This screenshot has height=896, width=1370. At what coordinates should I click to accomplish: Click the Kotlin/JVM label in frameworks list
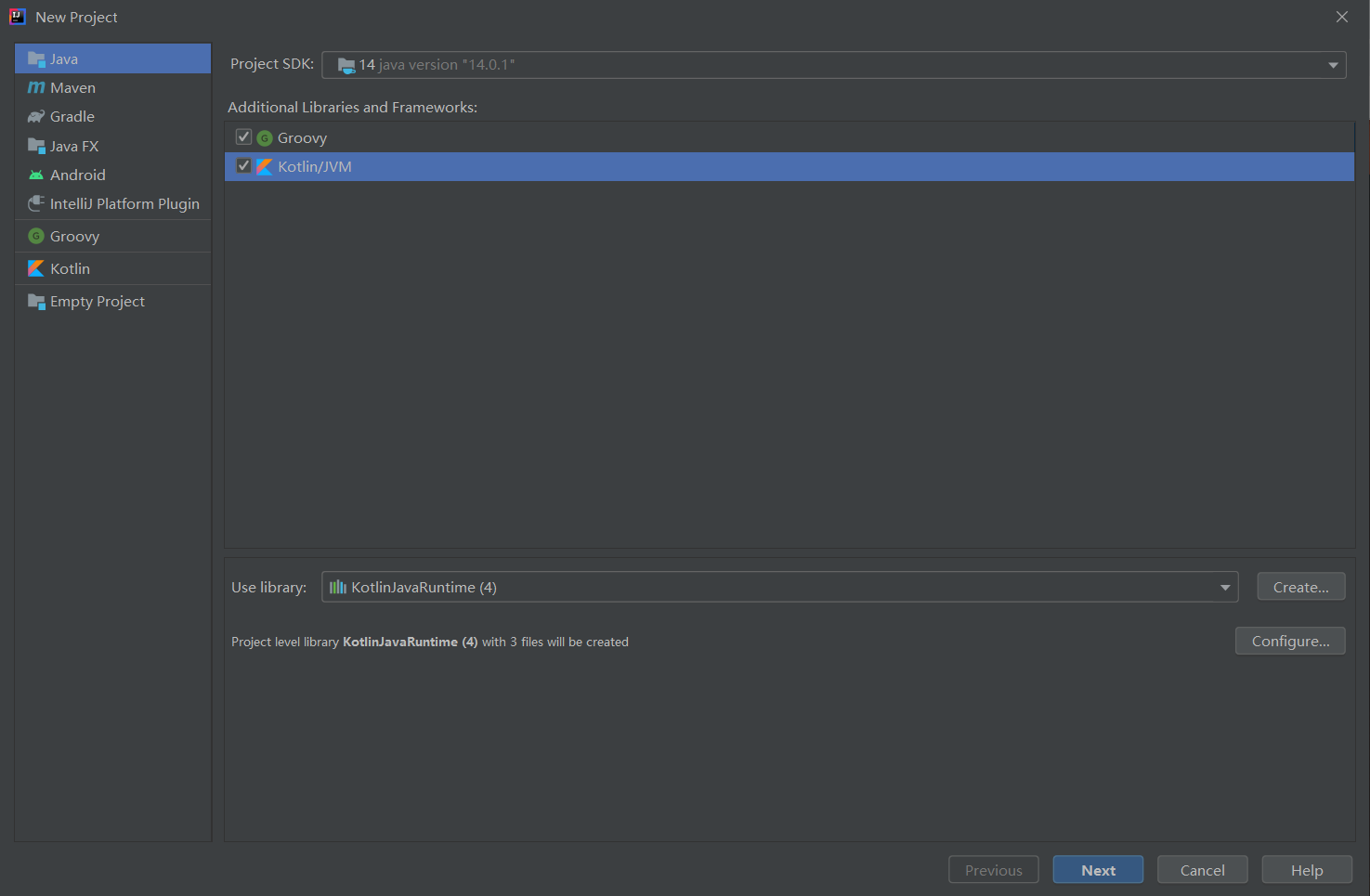(x=315, y=167)
